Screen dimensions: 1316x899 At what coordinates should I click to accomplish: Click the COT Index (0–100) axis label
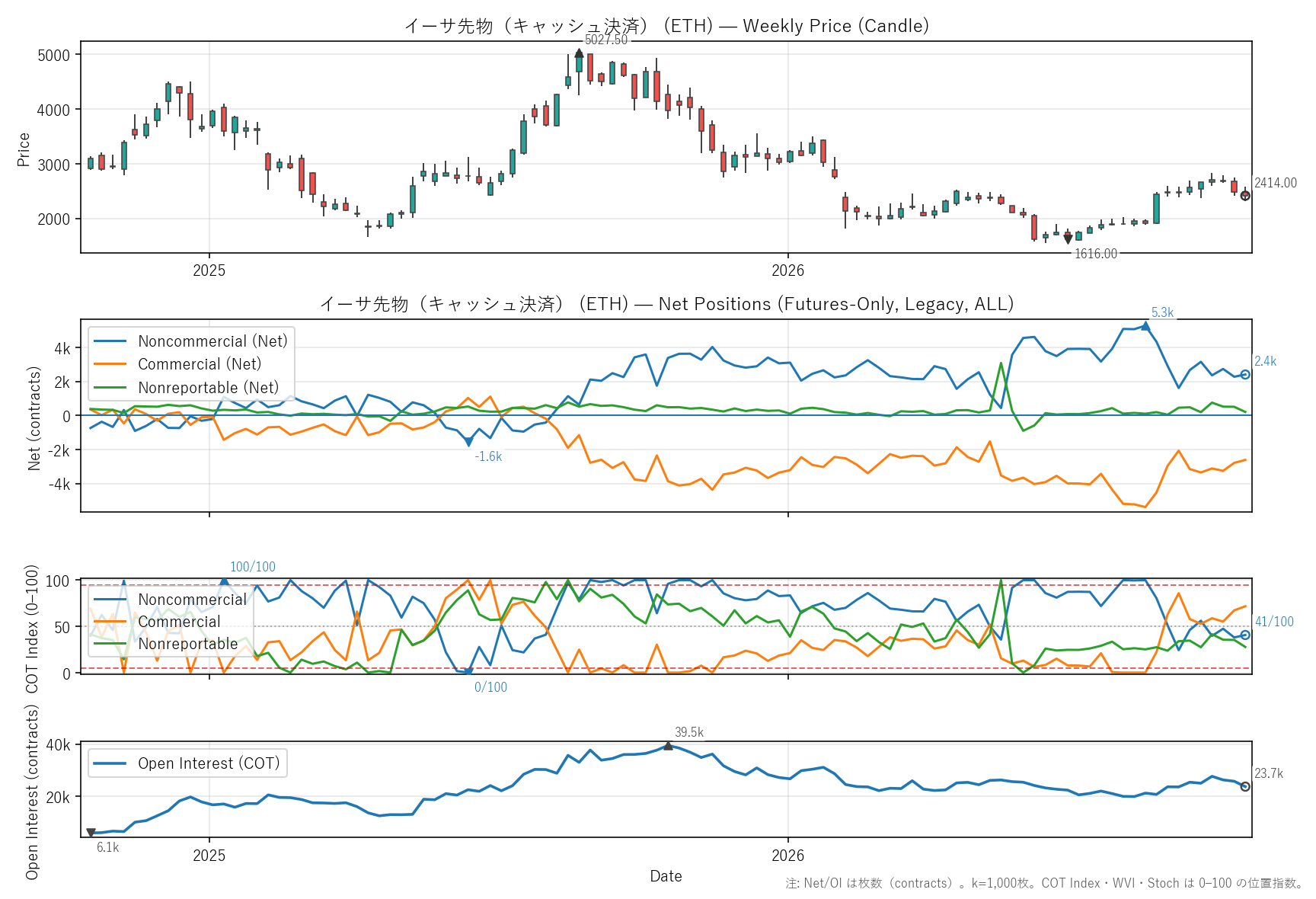[x=32, y=629]
